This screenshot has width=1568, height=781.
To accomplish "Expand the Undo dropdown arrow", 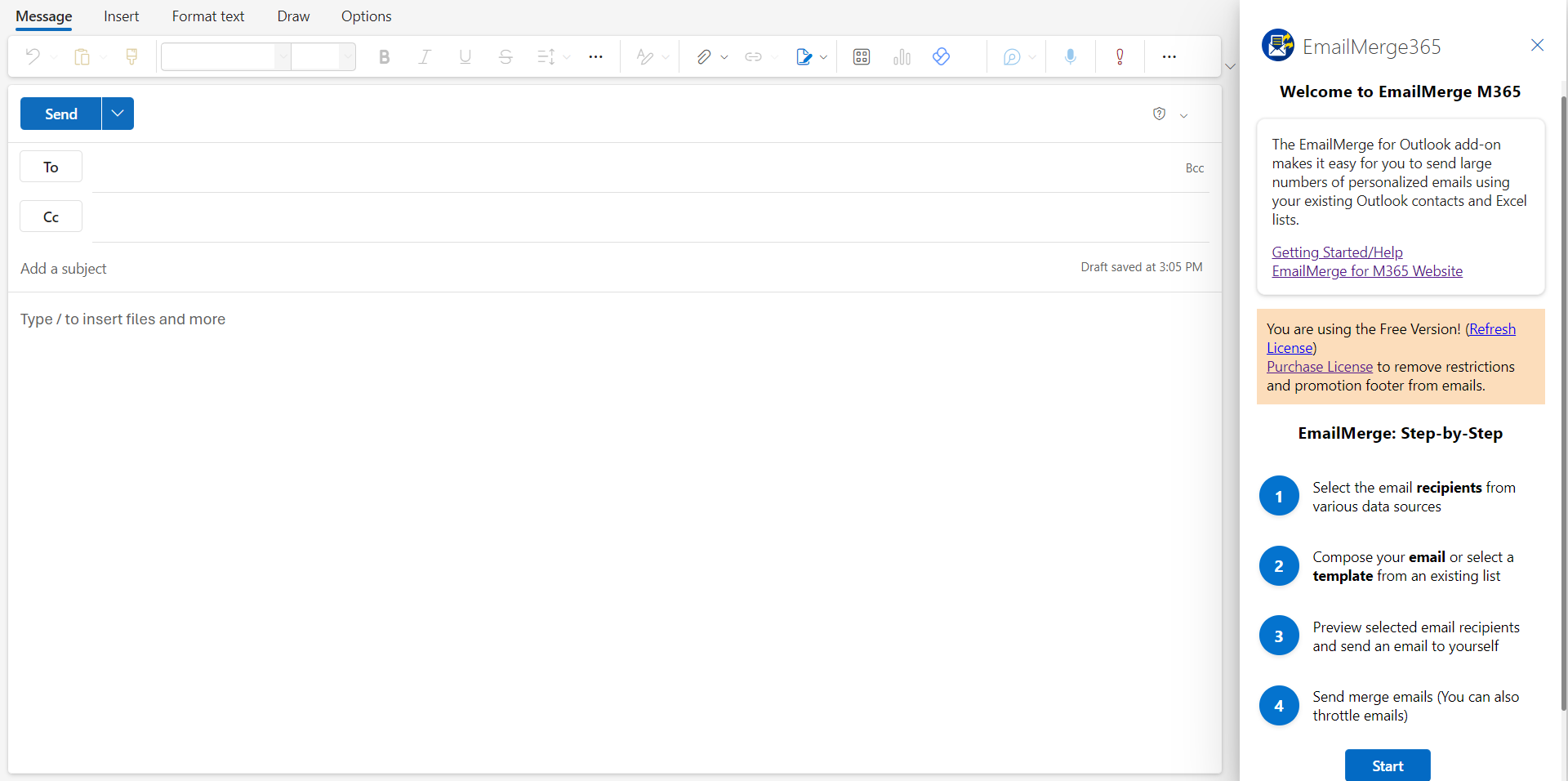I will (54, 57).
